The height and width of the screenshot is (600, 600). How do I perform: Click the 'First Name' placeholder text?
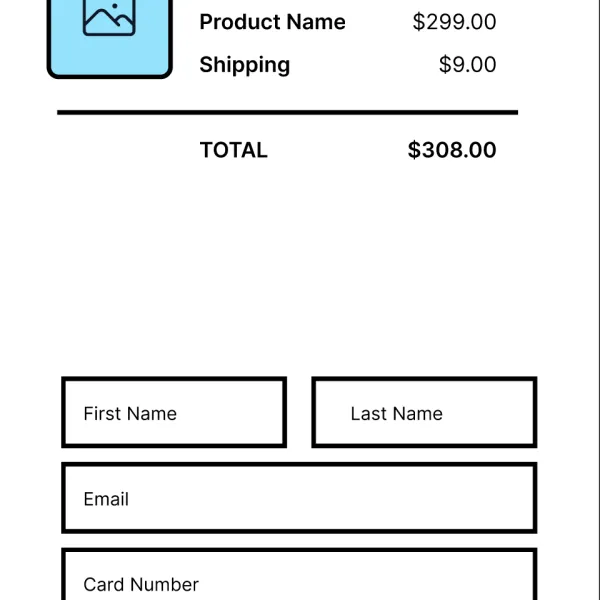pos(130,414)
